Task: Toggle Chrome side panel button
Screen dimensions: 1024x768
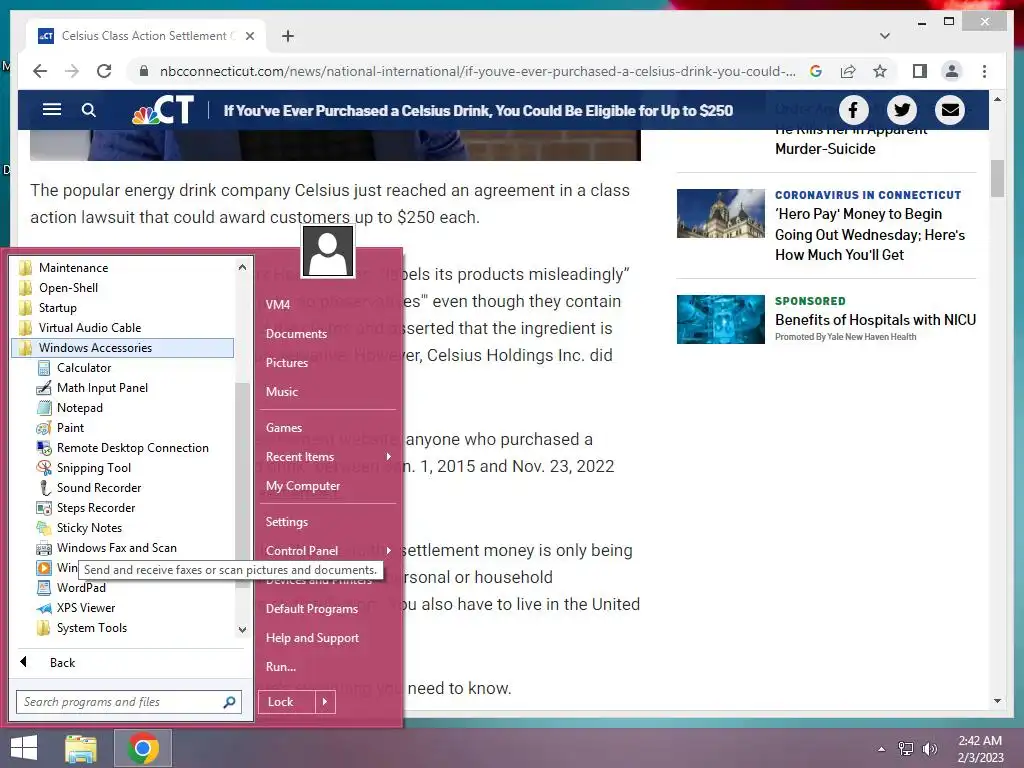Action: coord(920,71)
